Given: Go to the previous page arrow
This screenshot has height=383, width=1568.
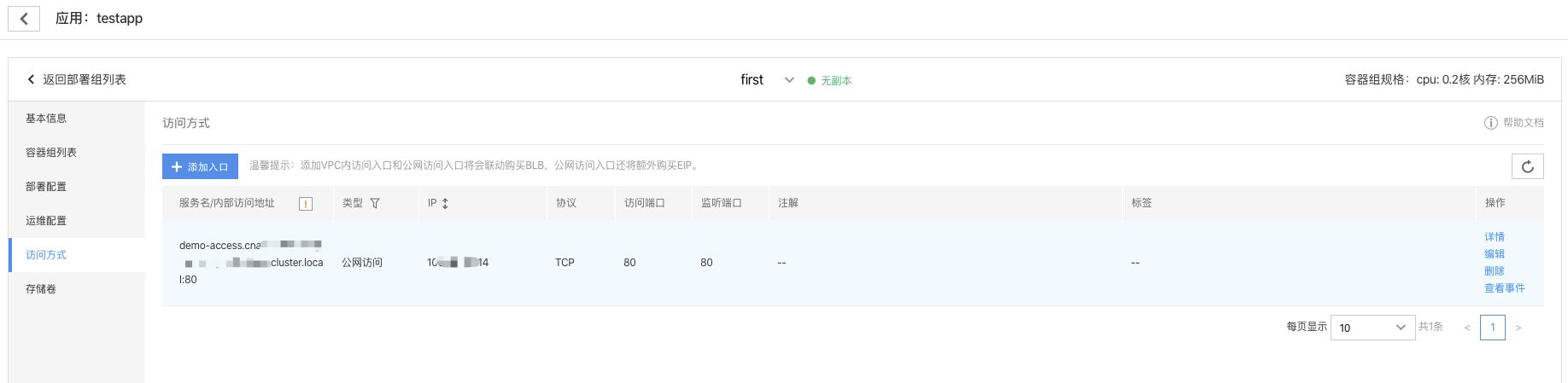Looking at the screenshot, I should (1467, 328).
